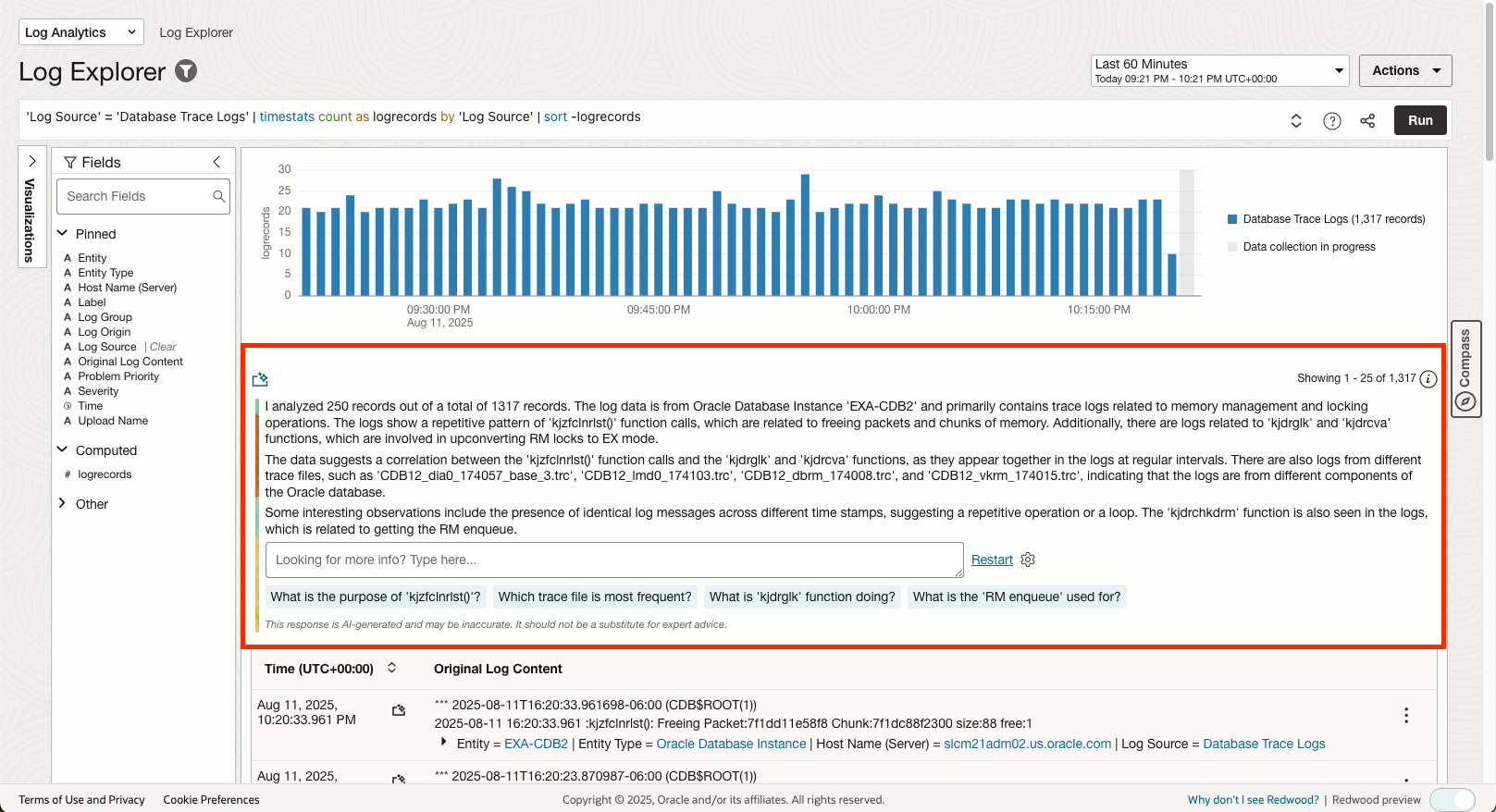Click the Database Trace Logs legend swatch

coord(1232,219)
